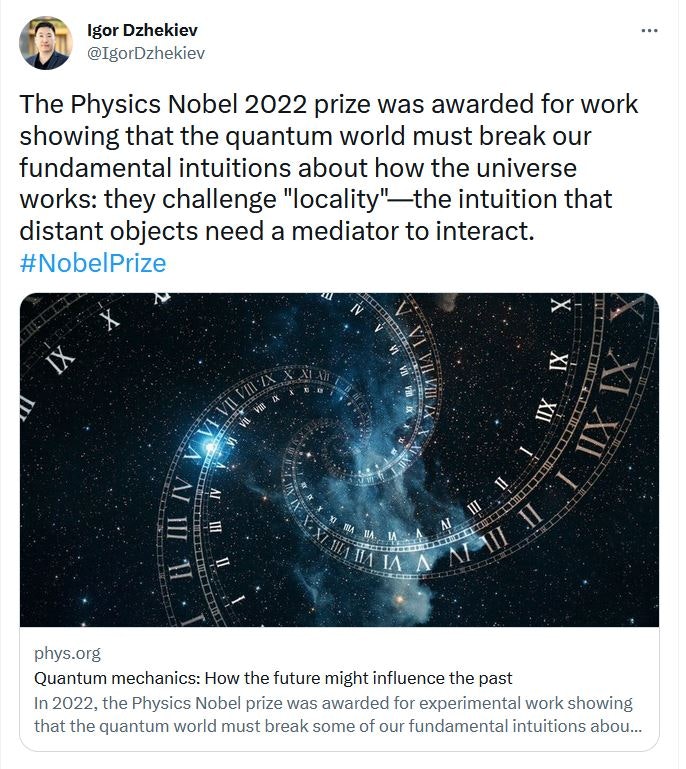The image size is (686, 769).
Task: Click Igor Dzhekiev's profile avatar photo
Action: pyautogui.click(x=46, y=43)
